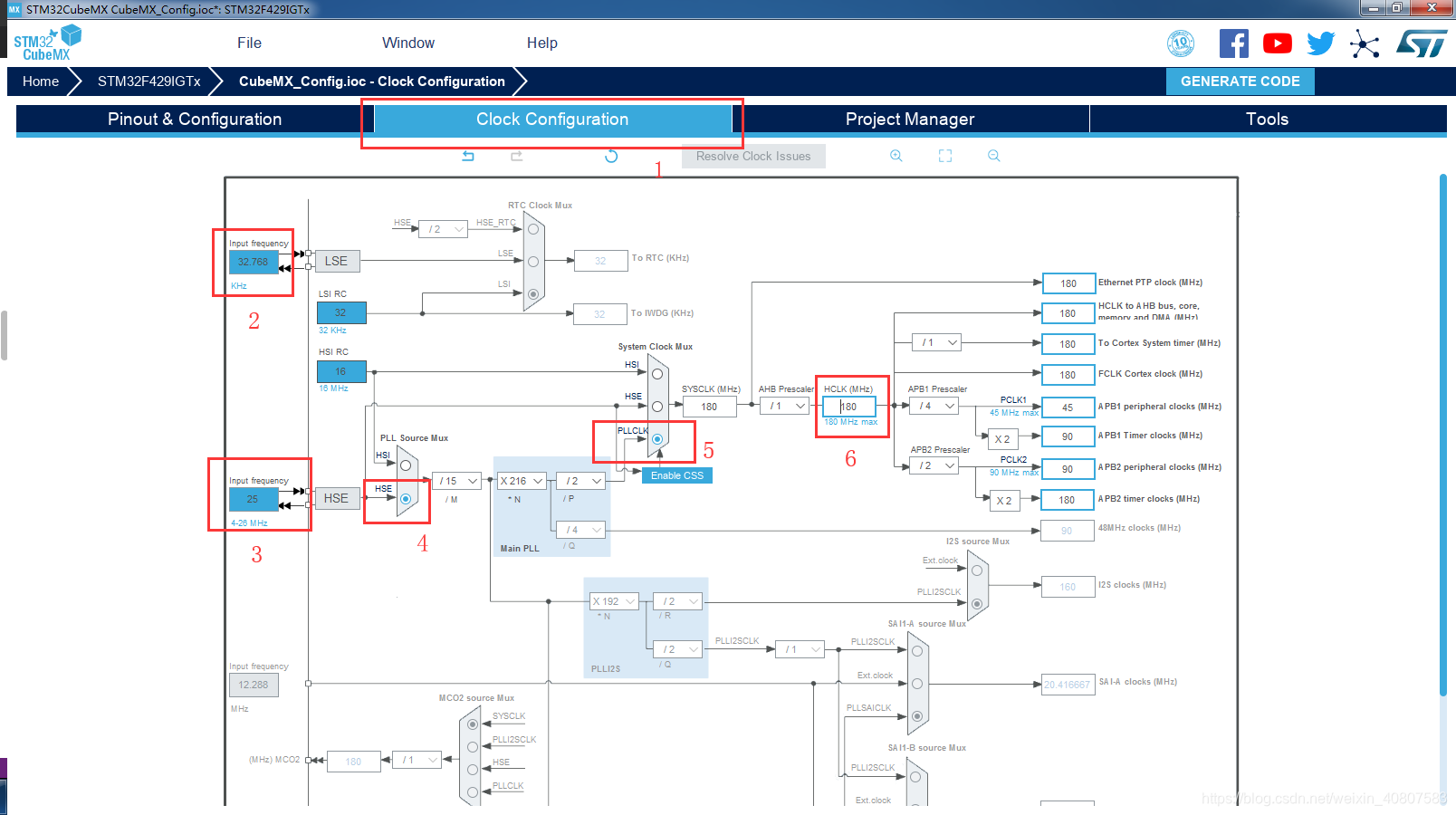This screenshot has width=1456, height=815.
Task: Click the STM32F429IGTx breadcrumb
Action: (149, 81)
